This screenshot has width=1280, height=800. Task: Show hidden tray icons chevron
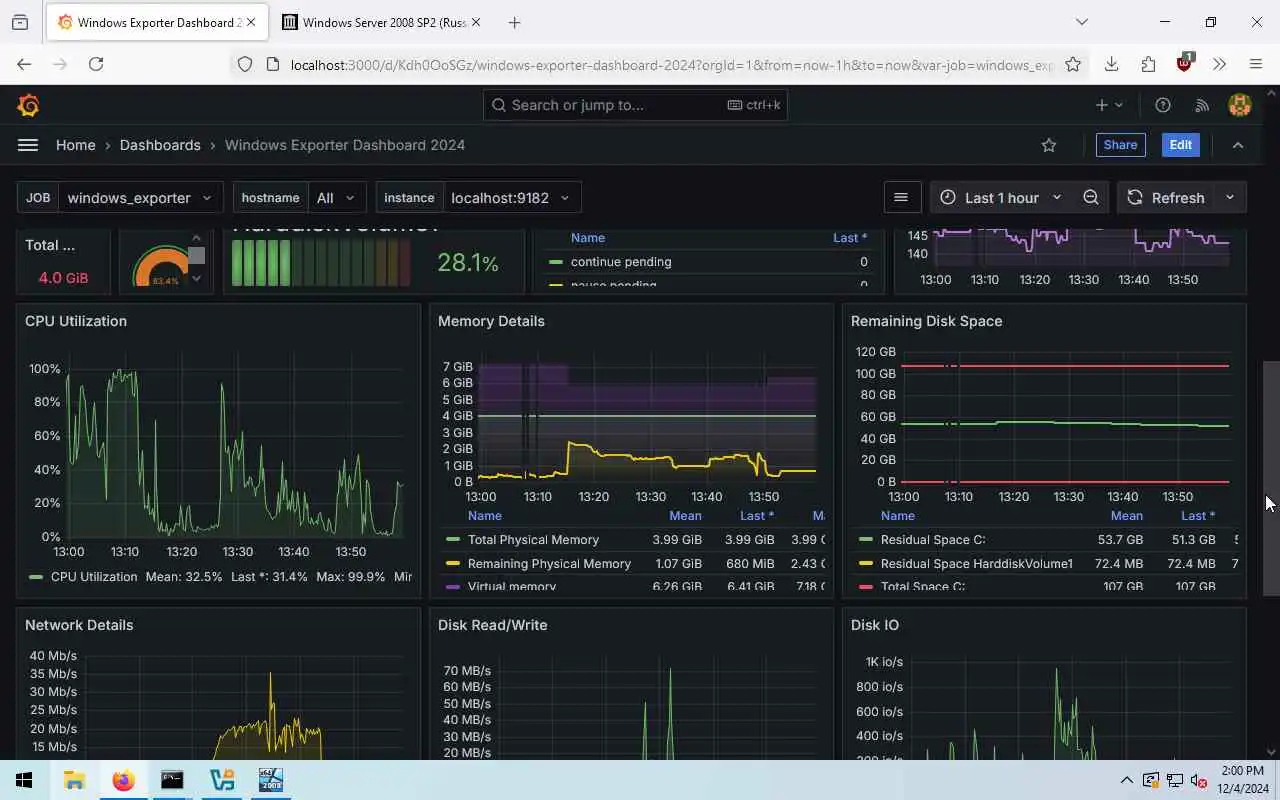(x=1127, y=781)
